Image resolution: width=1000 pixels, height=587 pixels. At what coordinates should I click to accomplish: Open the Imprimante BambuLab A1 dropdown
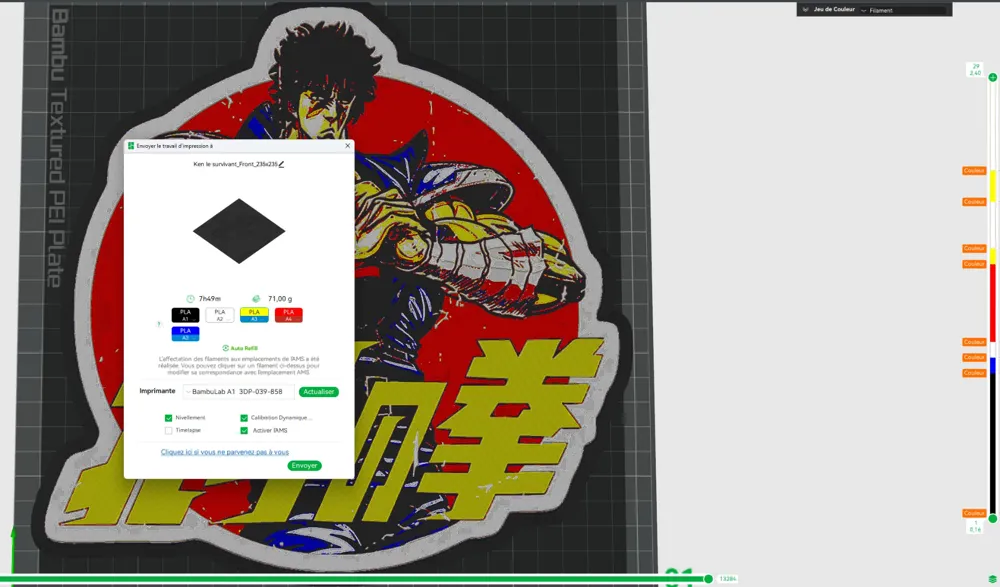coord(239,392)
